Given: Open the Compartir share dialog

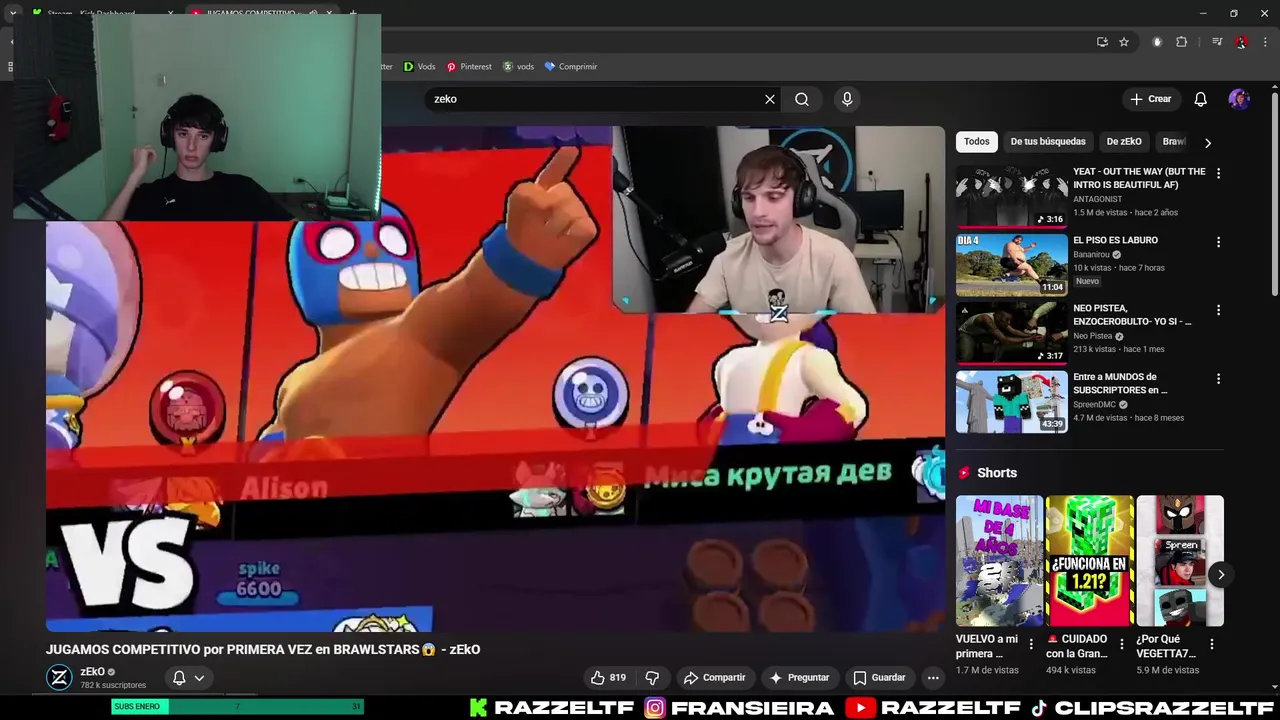Looking at the screenshot, I should pyautogui.click(x=714, y=677).
